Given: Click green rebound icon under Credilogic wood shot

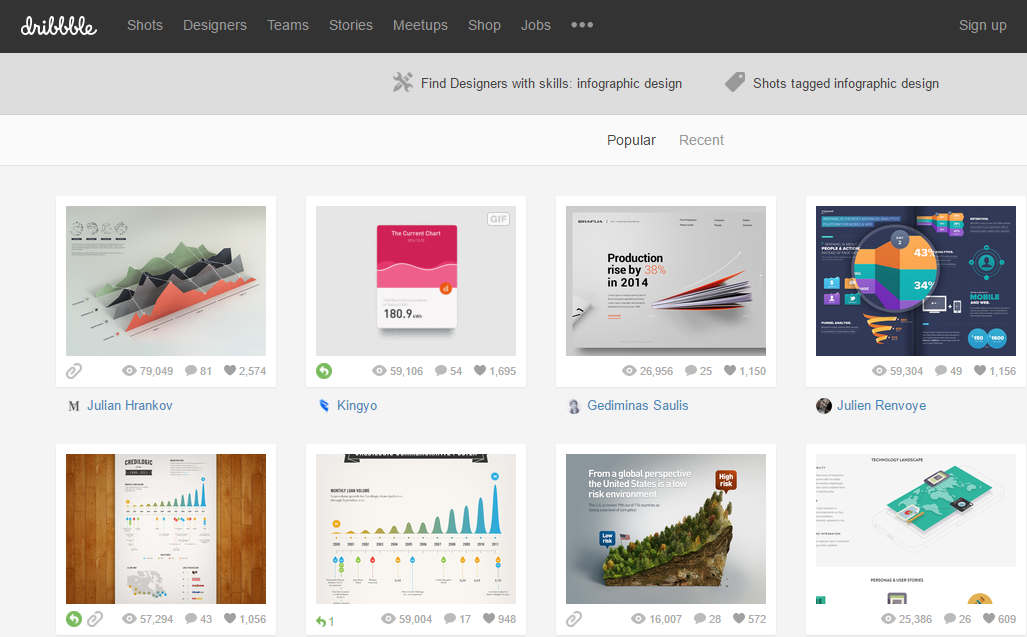Looking at the screenshot, I should coord(74,619).
